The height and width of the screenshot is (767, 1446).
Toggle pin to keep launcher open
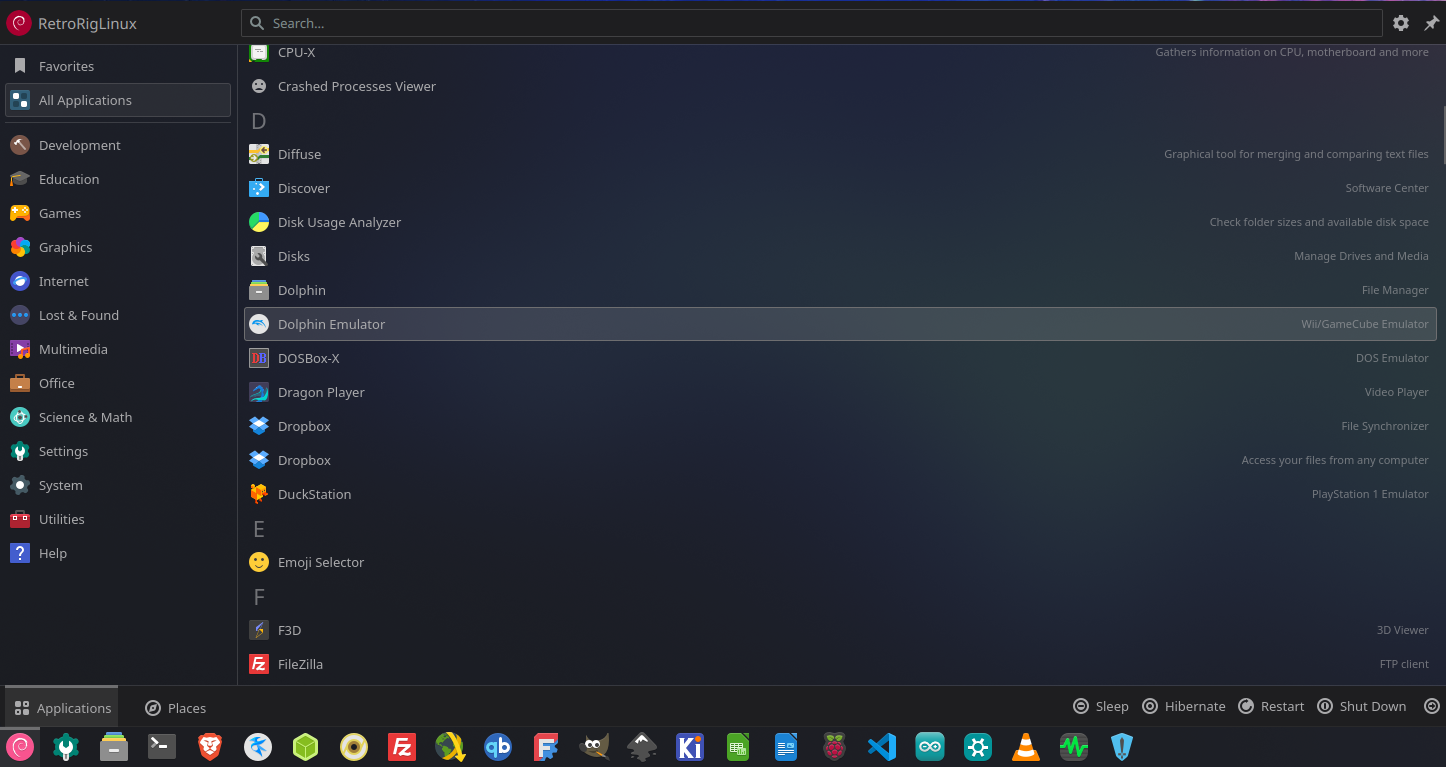(x=1431, y=23)
